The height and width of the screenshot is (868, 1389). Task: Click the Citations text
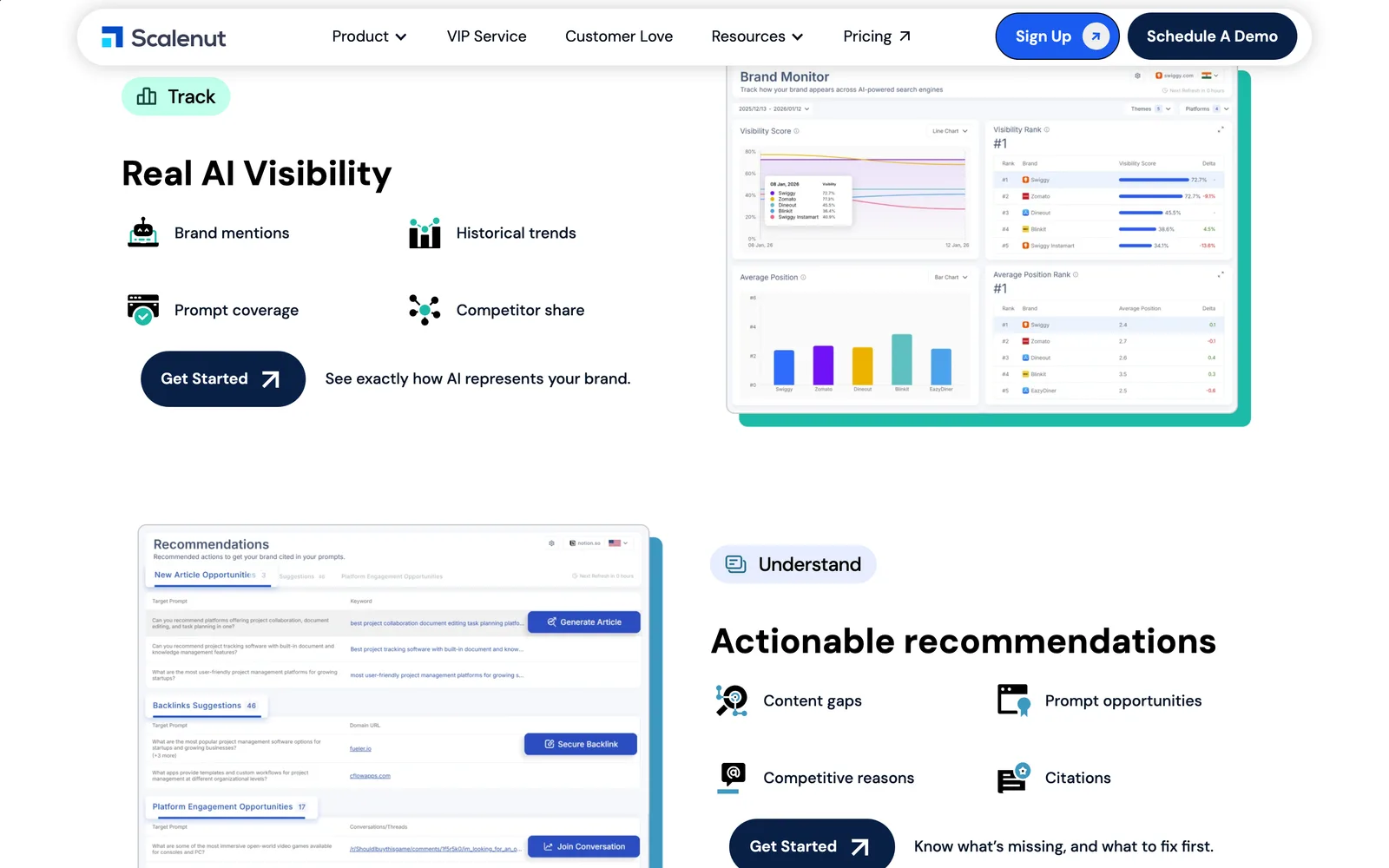point(1077,778)
